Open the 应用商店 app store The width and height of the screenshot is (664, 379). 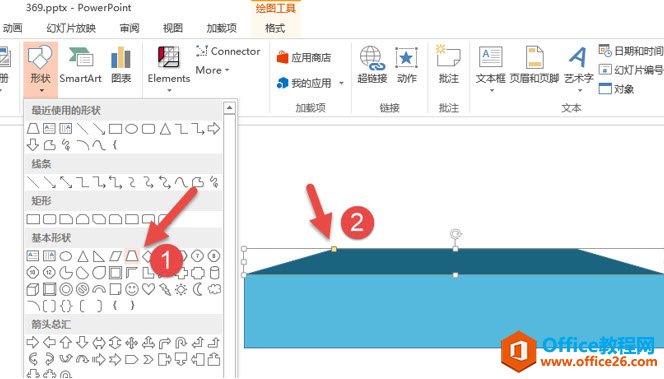(x=304, y=58)
